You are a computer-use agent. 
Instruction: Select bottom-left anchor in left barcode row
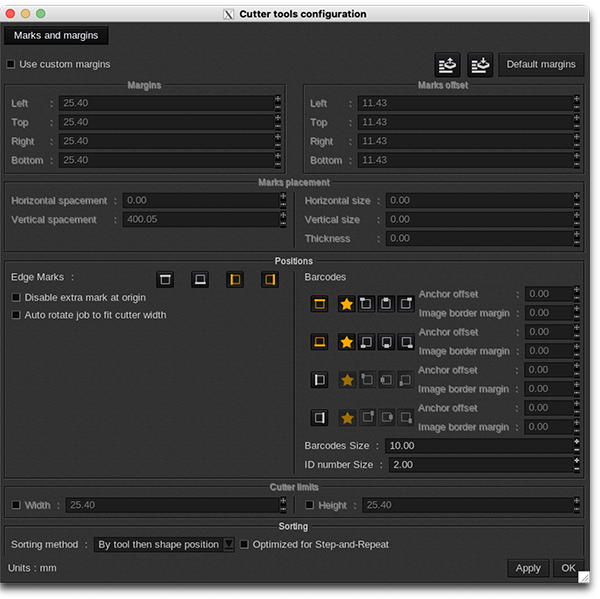tap(405, 380)
